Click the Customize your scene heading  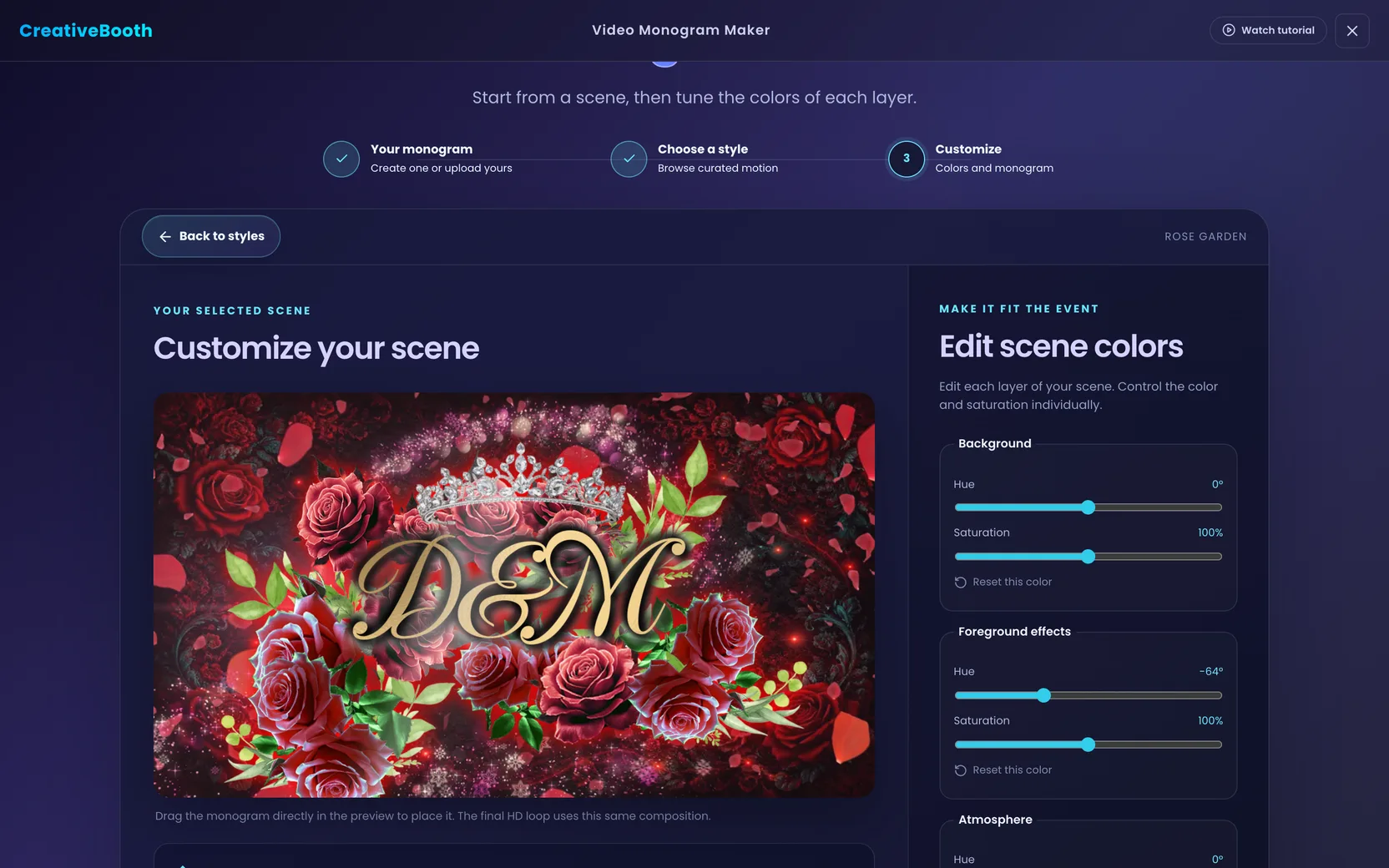click(x=316, y=348)
